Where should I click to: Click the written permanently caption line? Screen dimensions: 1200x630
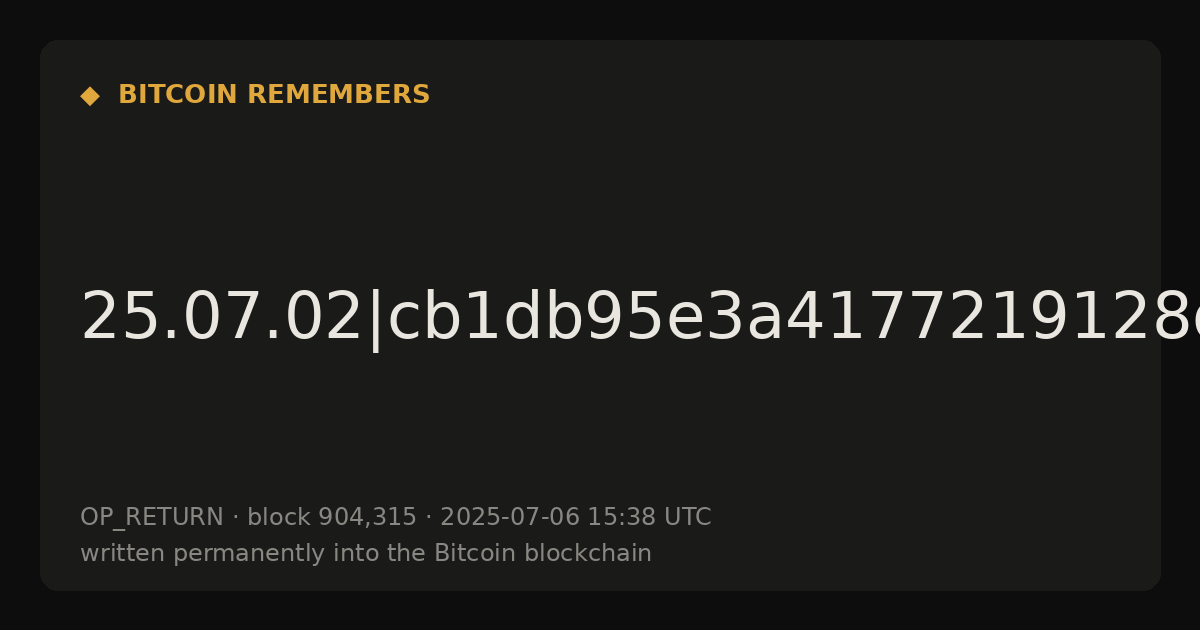366,554
